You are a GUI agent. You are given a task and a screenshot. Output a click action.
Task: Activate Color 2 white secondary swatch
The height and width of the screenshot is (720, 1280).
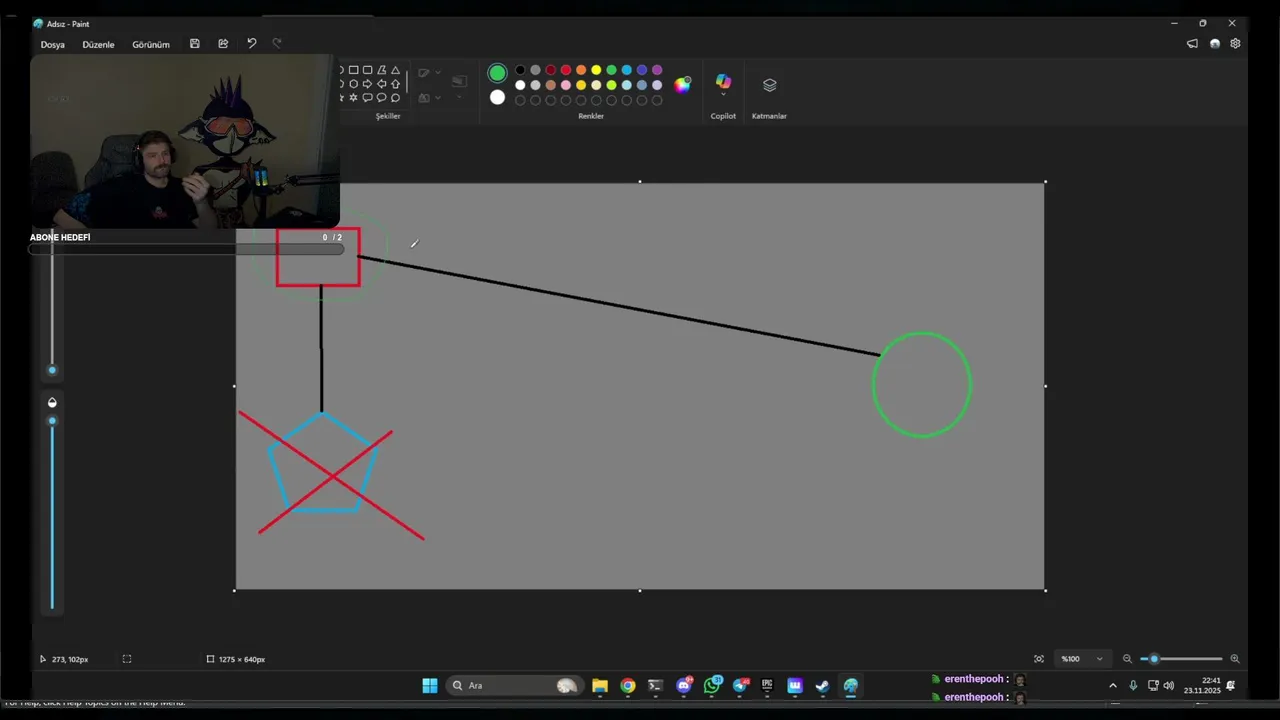(x=497, y=97)
